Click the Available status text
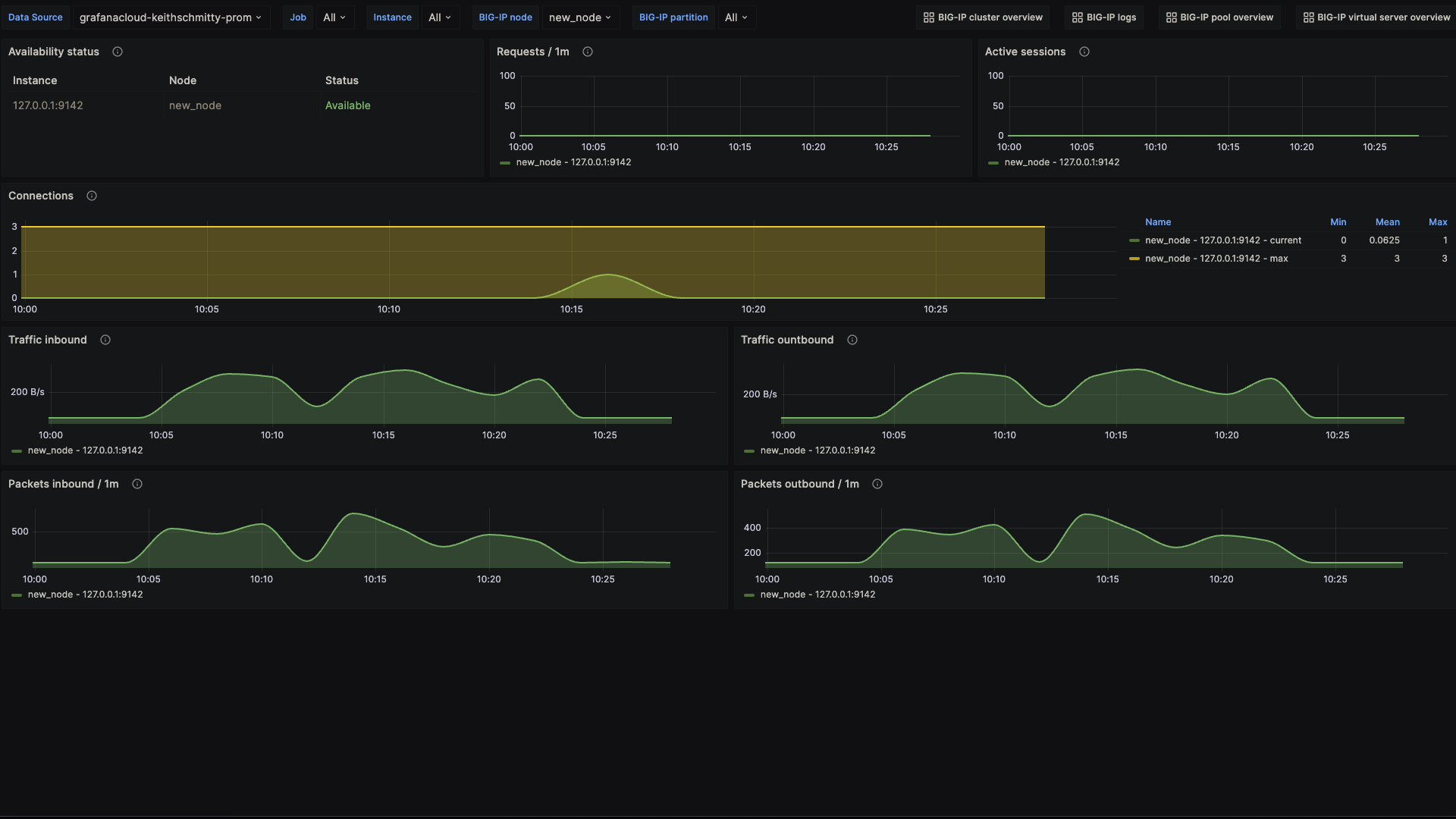This screenshot has height=819, width=1456. click(x=347, y=105)
